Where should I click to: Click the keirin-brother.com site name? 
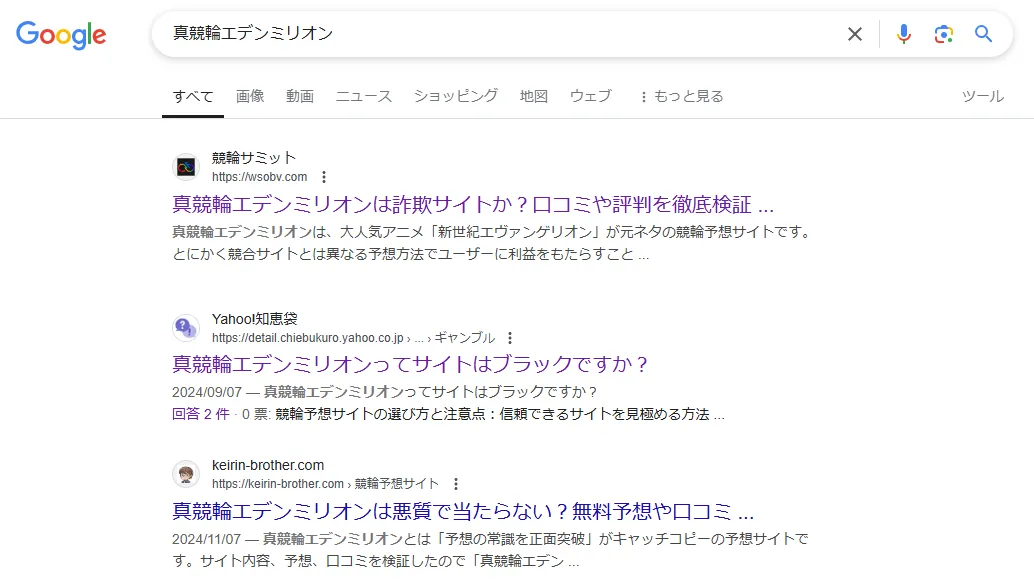(268, 465)
